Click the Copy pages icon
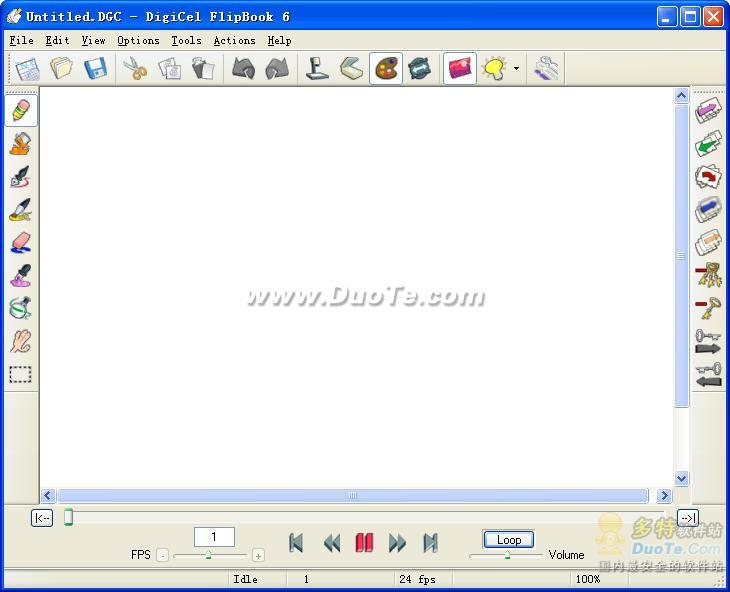730x592 pixels. tap(169, 69)
